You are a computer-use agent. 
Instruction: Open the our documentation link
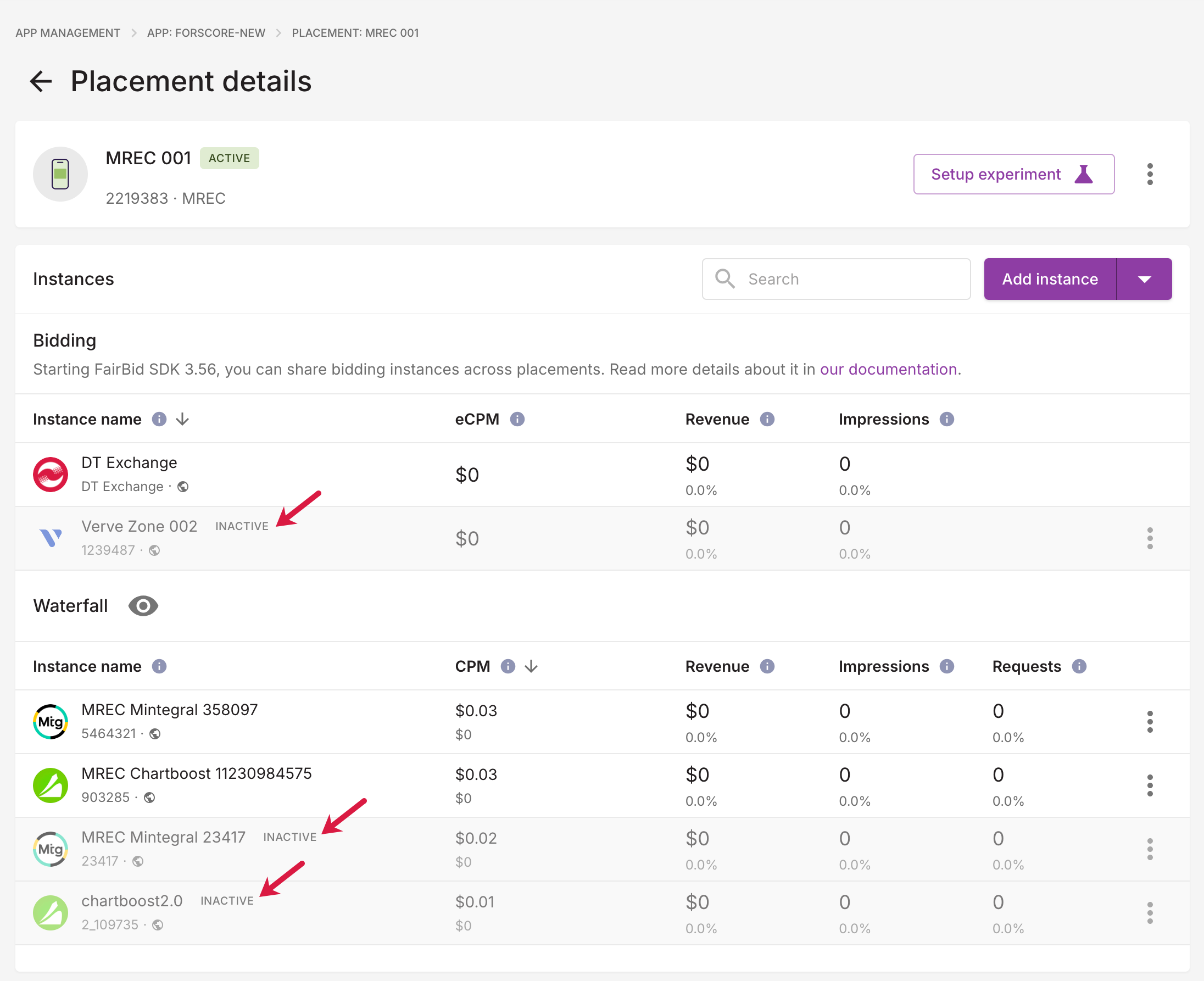(x=888, y=370)
